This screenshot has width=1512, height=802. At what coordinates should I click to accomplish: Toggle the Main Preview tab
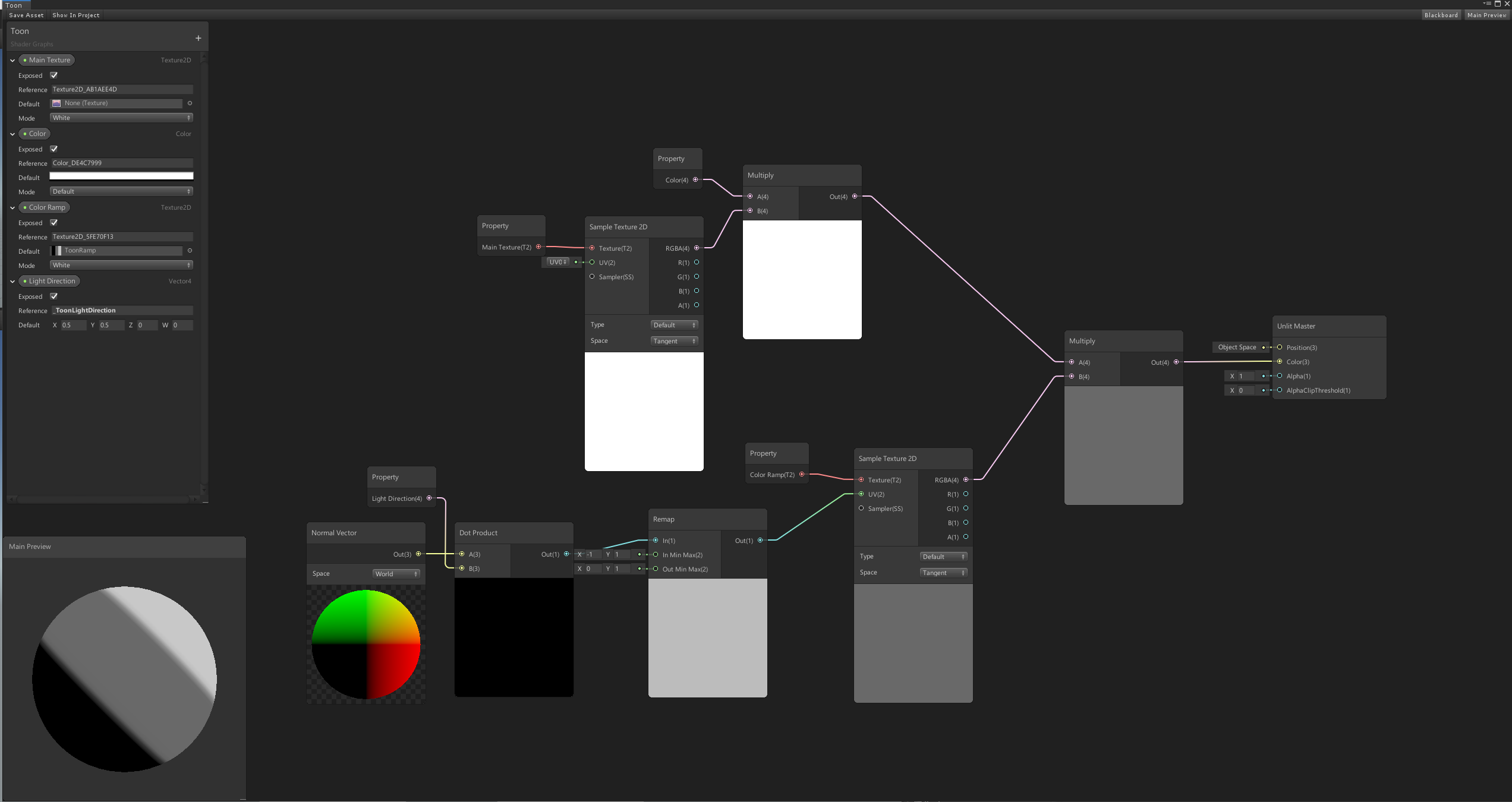[1486, 15]
